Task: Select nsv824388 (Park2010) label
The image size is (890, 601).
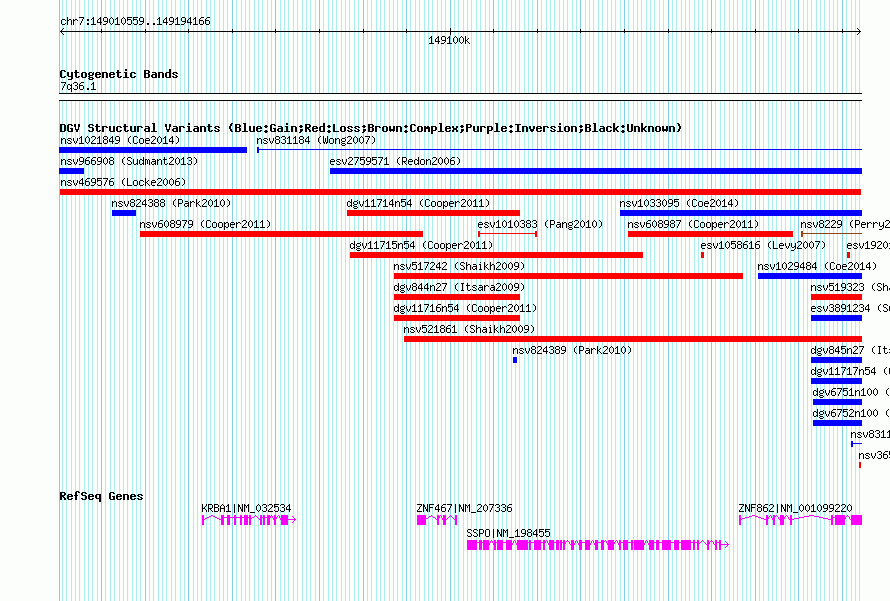Action: (x=171, y=203)
